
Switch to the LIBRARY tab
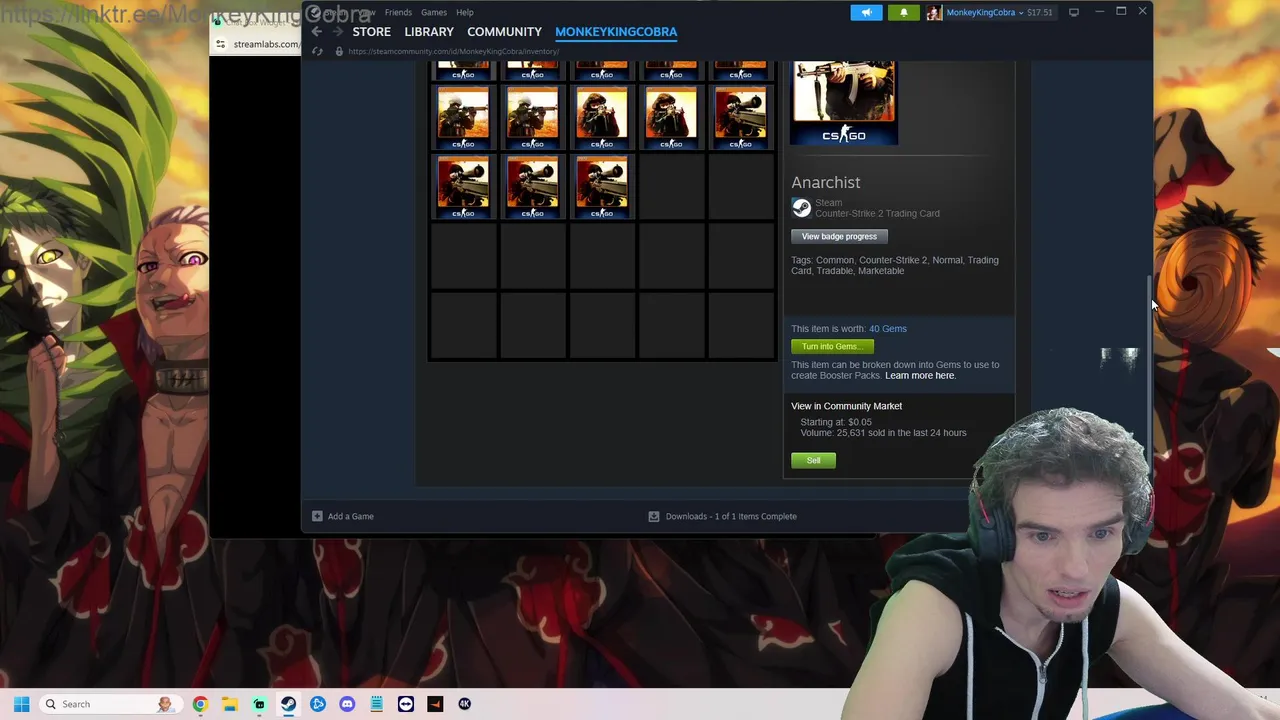[429, 32]
